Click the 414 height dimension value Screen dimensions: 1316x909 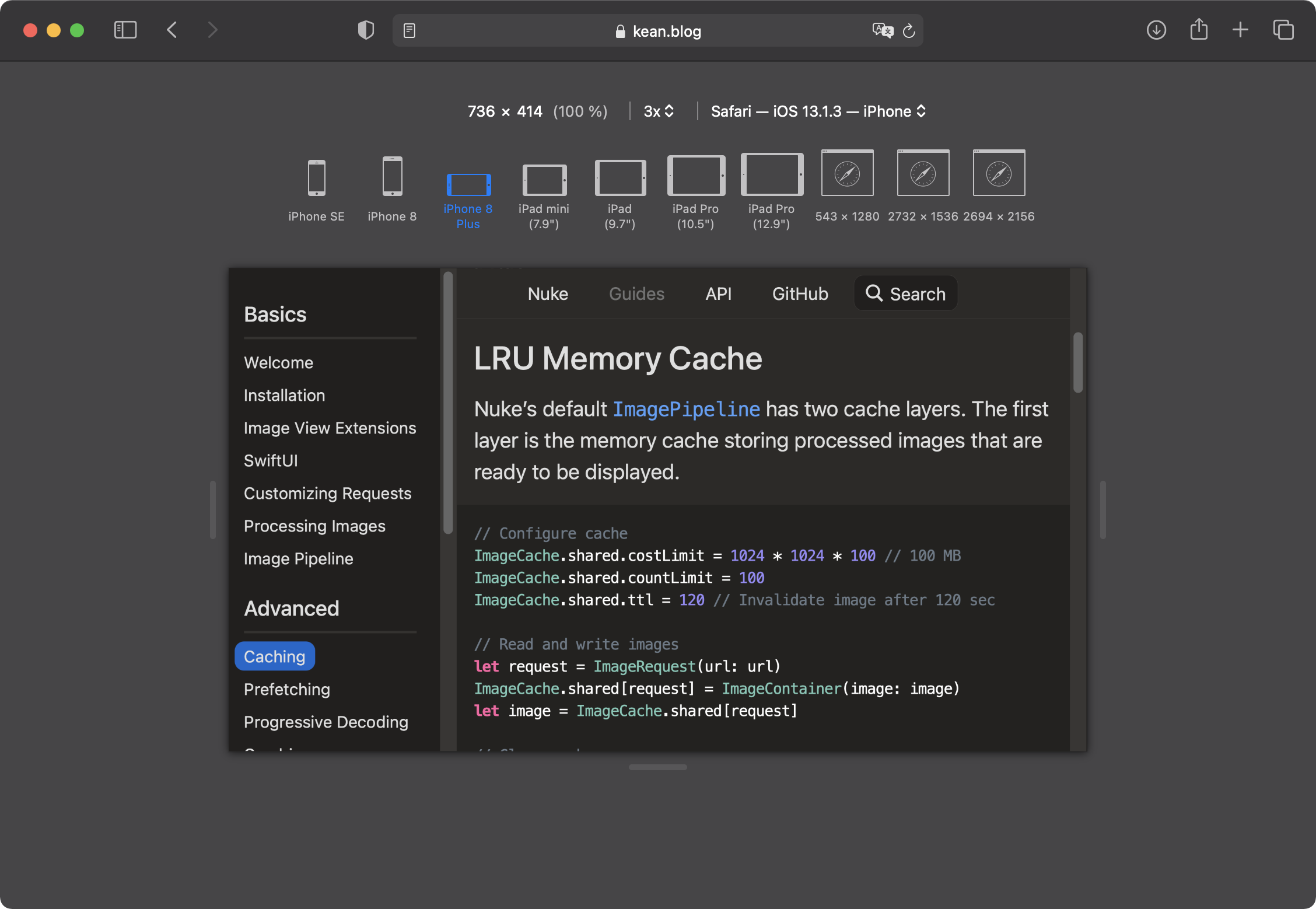529,111
